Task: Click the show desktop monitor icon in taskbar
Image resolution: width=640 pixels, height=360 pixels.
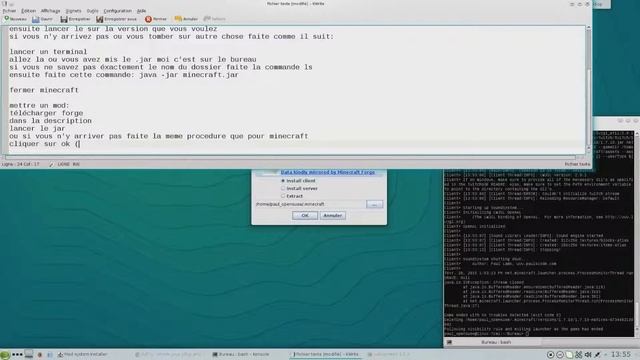Action: point(29,354)
